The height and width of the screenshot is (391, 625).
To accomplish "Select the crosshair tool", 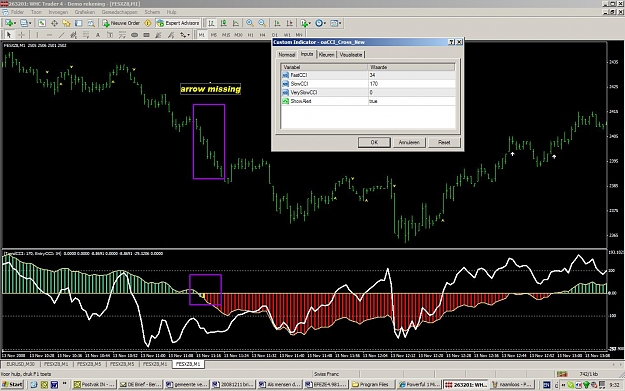I will point(22,35).
